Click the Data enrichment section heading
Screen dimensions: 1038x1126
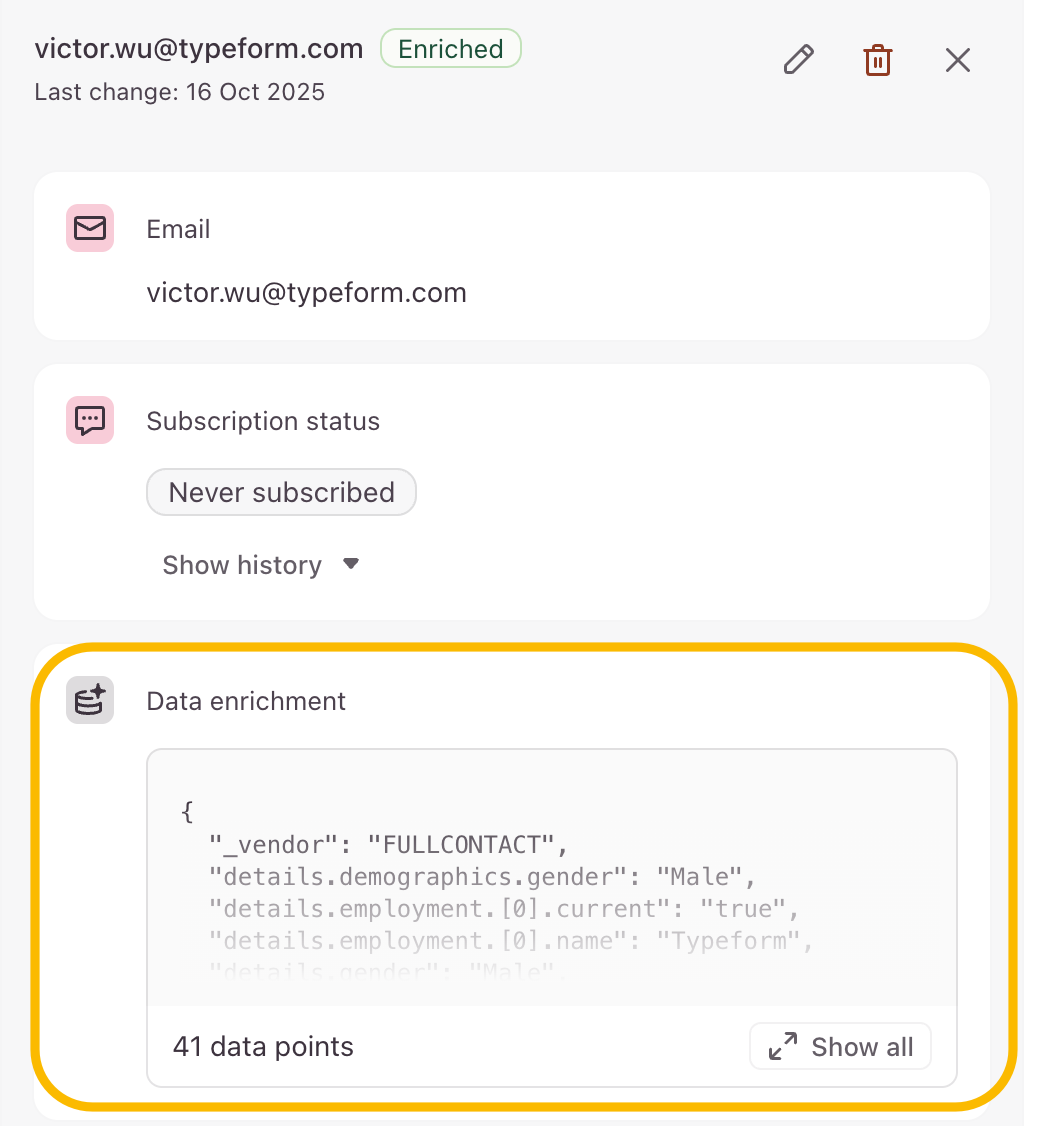[x=246, y=701]
